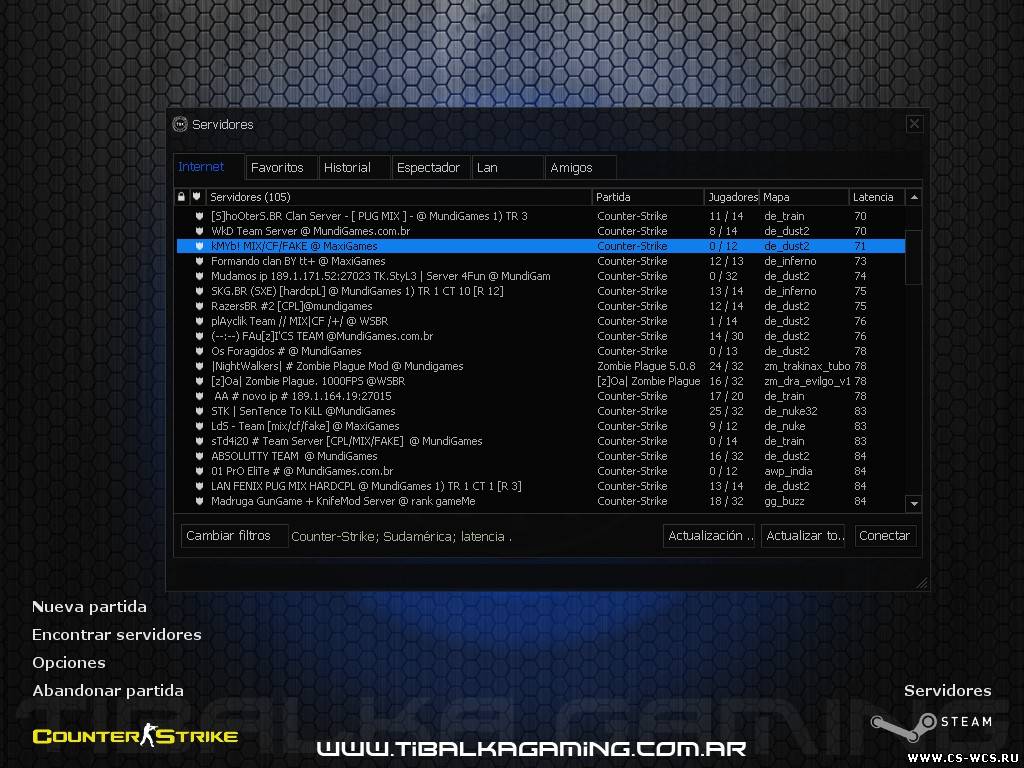
Task: Select server 'AA # novo ip # 189.1.164.19:27015'
Action: point(541,396)
